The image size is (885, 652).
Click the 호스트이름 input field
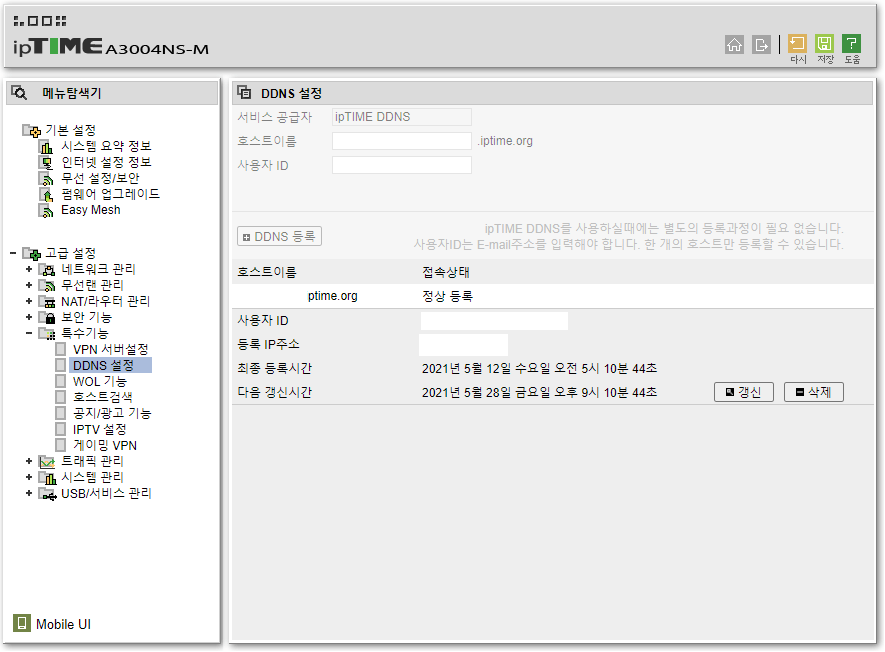[401, 141]
